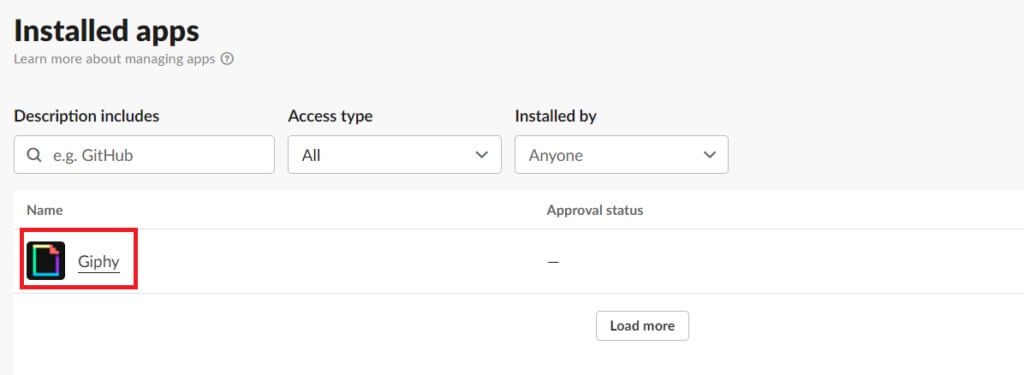This screenshot has height=375, width=1024.
Task: Focus the Description includes search field
Action: [144, 155]
